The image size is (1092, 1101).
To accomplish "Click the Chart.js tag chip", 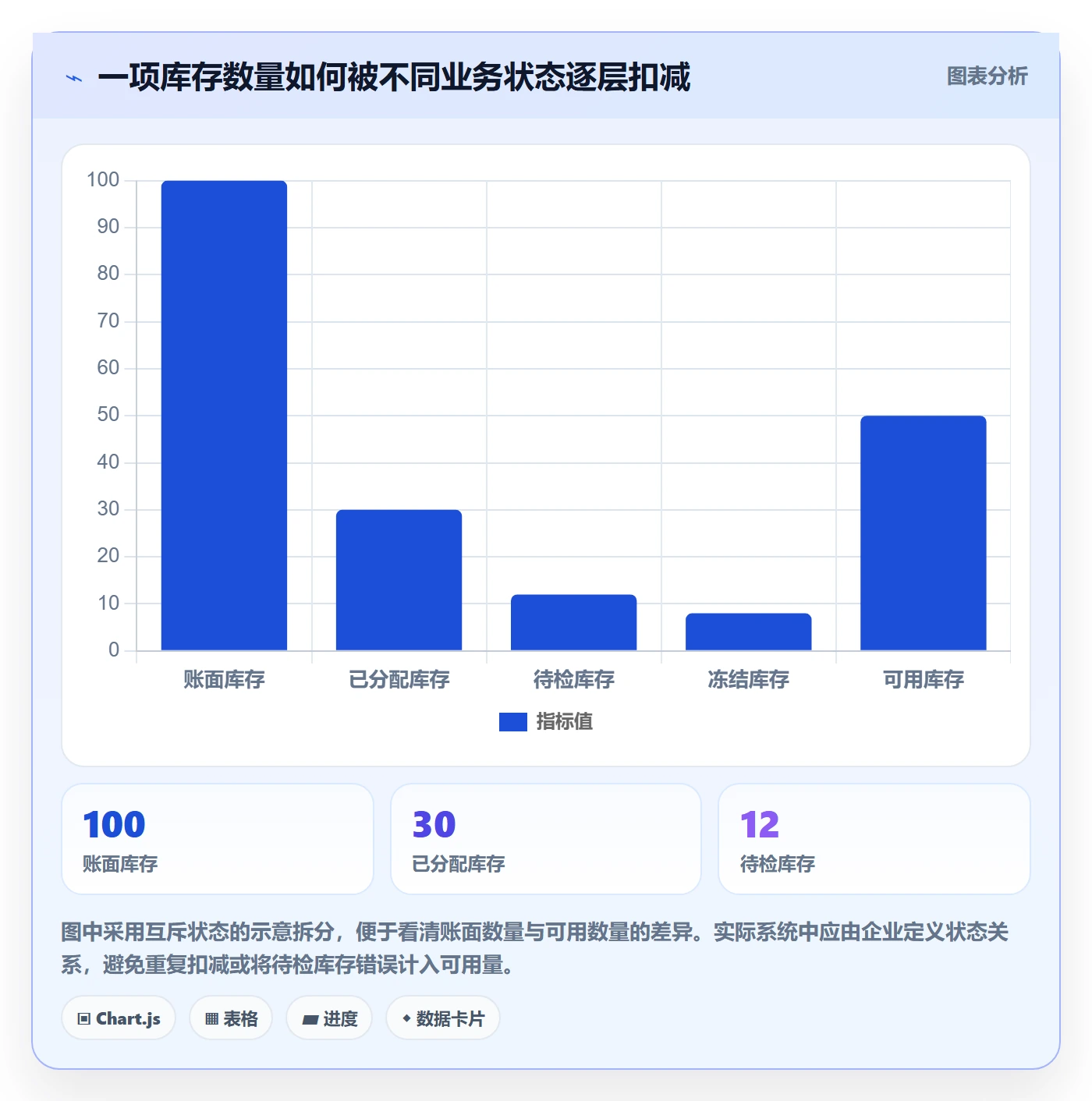I will (x=119, y=1018).
